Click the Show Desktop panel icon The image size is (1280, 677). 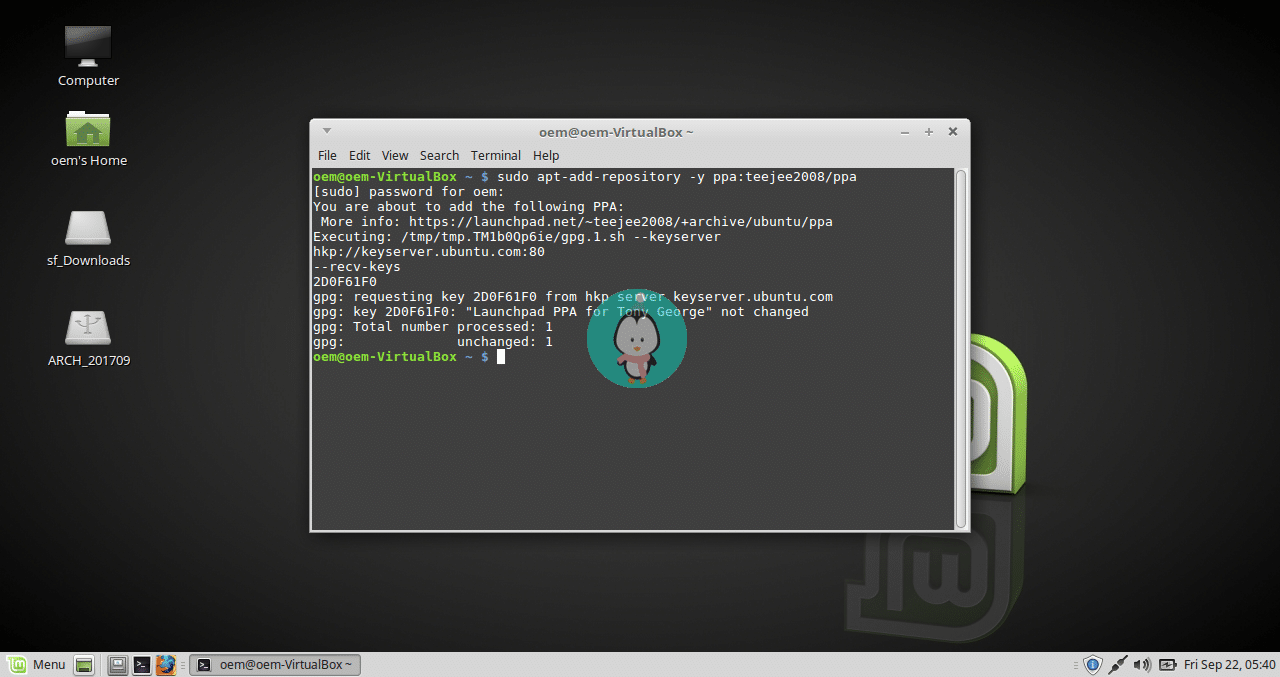pyautogui.click(x=85, y=665)
